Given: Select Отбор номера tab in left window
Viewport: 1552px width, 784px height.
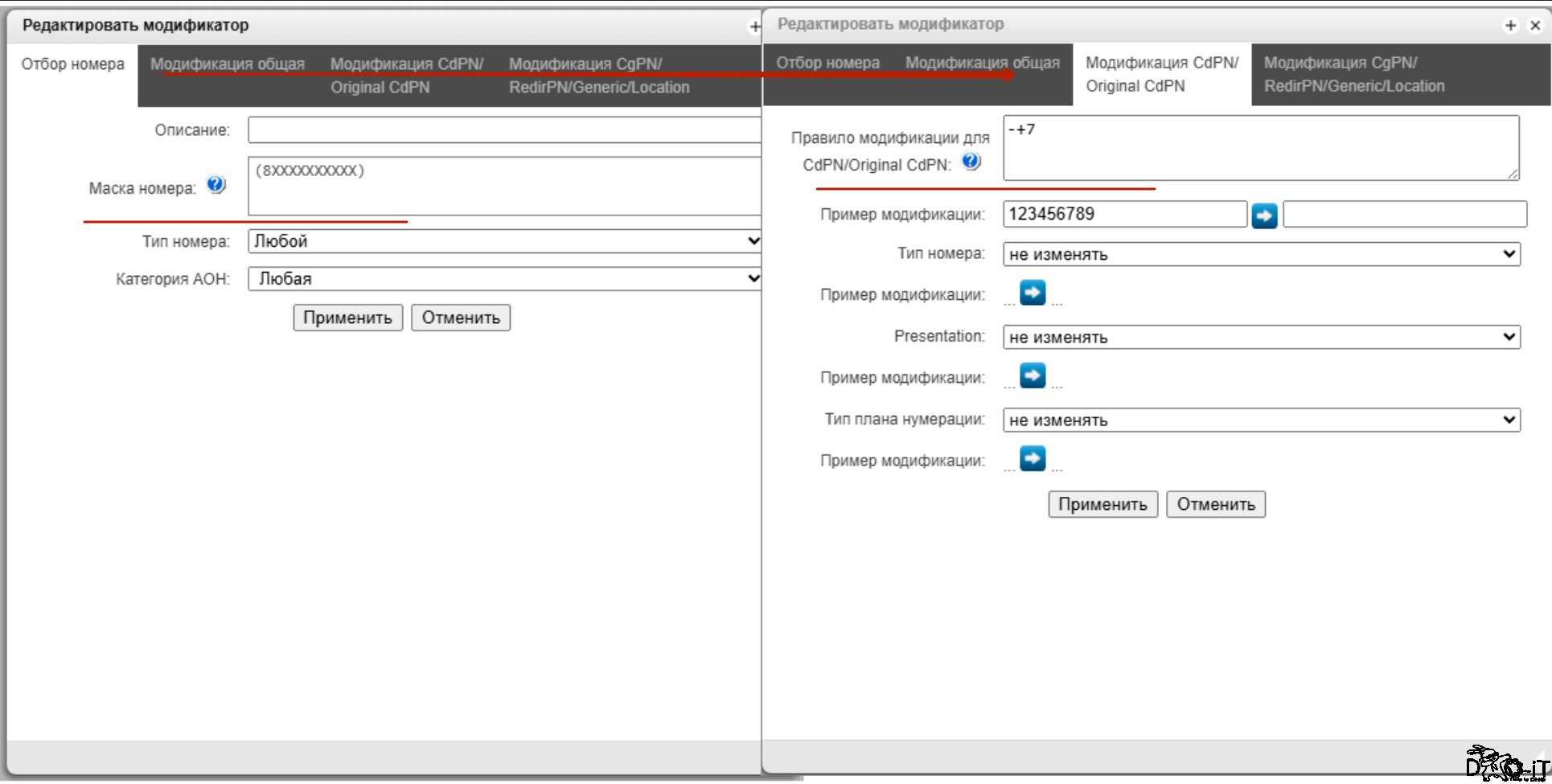Looking at the screenshot, I should (72, 64).
